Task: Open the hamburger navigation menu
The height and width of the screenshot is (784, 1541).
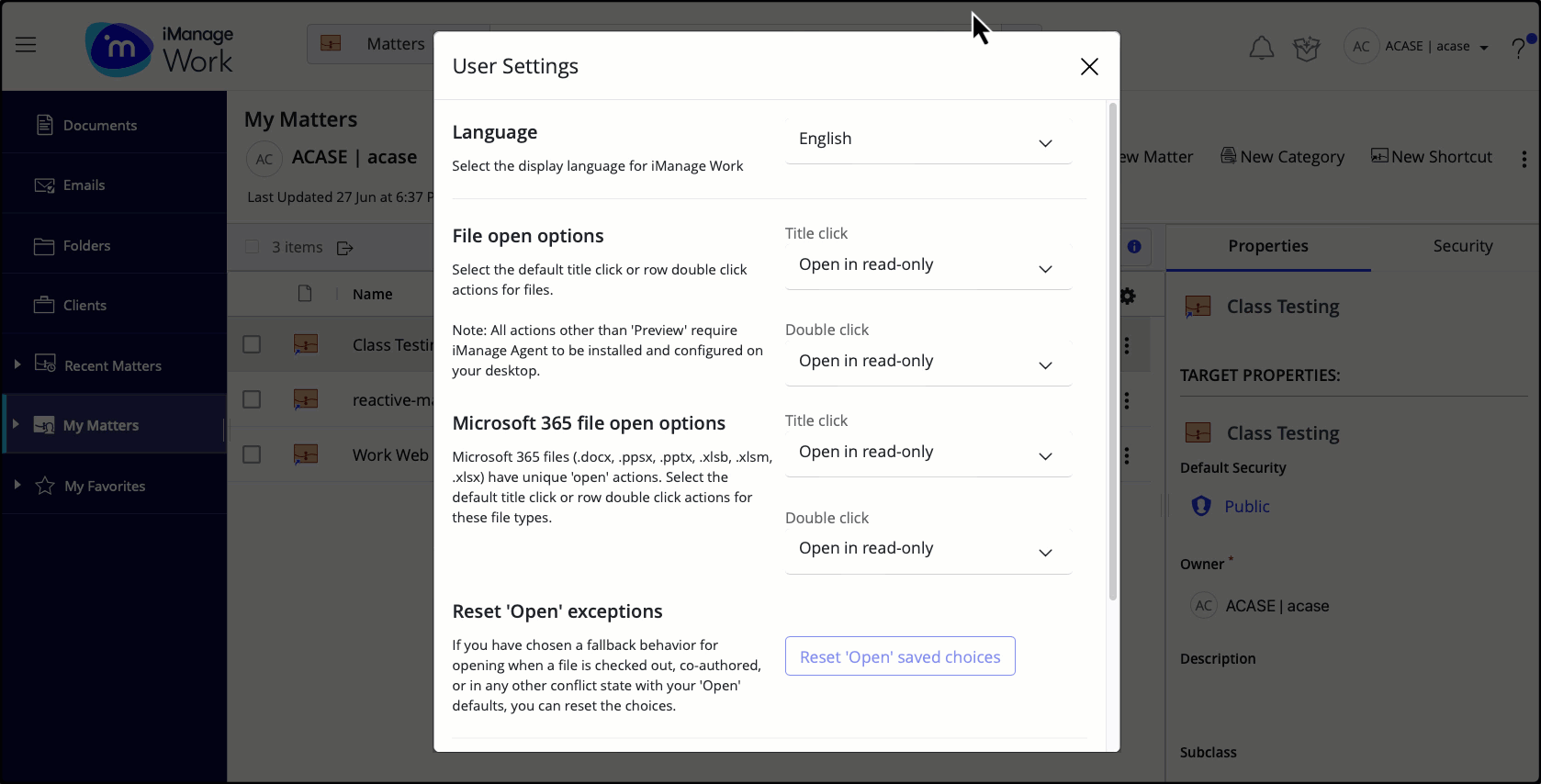Action: tap(26, 45)
